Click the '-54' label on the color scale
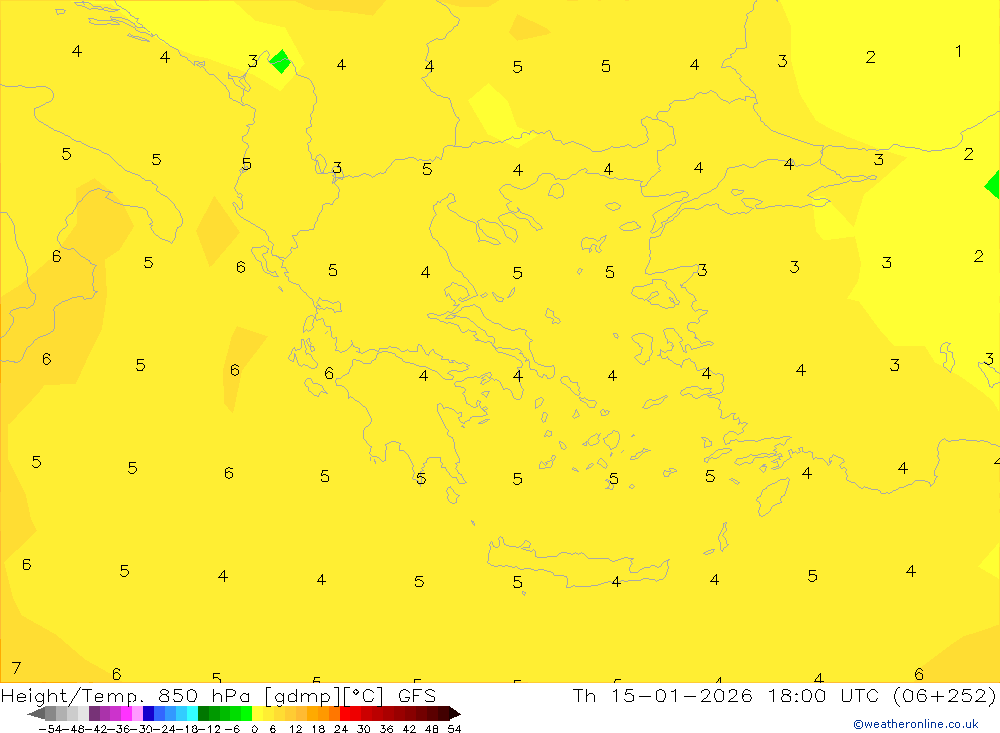 point(50,729)
